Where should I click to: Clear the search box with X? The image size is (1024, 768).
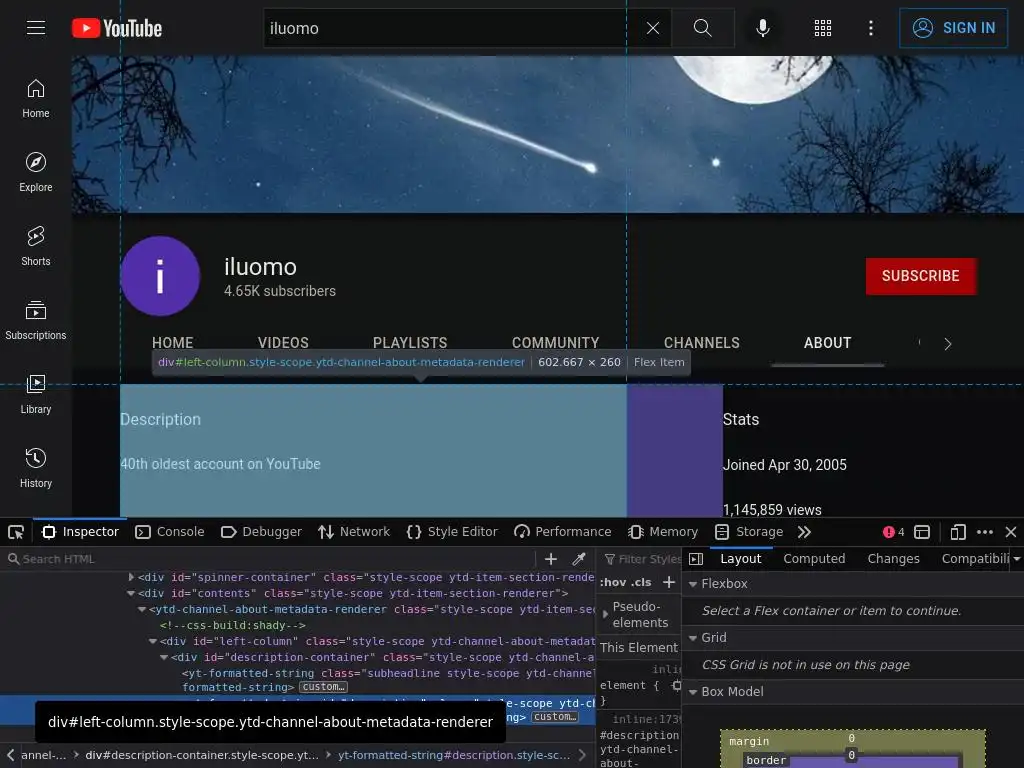tap(652, 28)
